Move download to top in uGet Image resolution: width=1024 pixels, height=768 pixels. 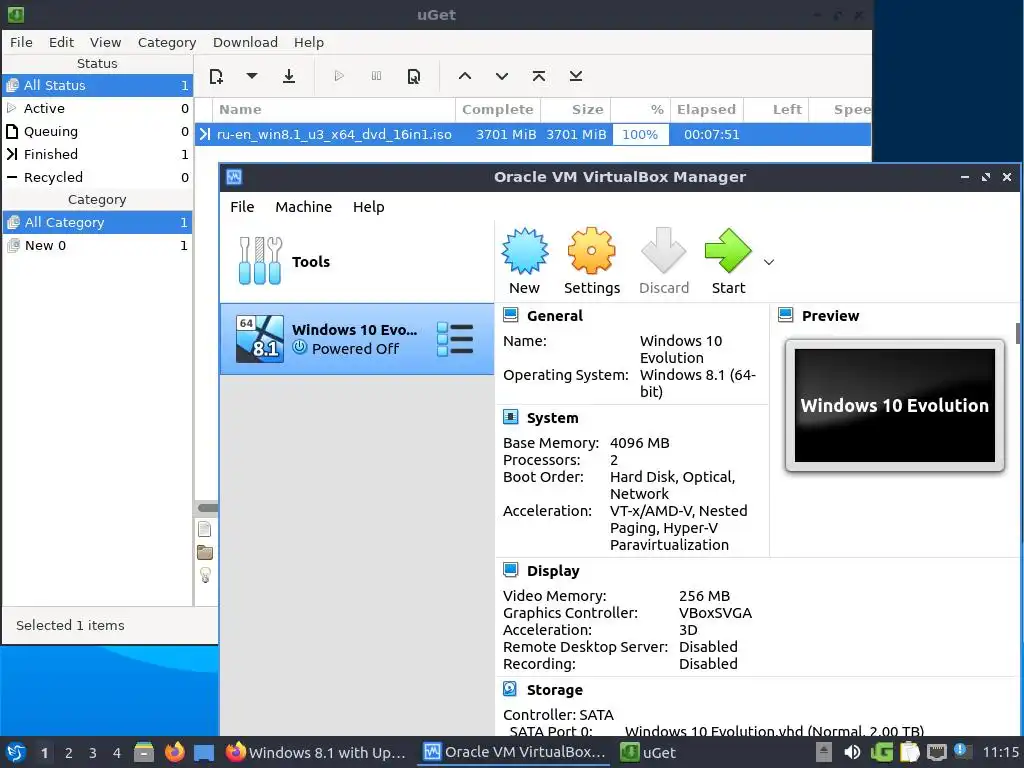coord(539,76)
